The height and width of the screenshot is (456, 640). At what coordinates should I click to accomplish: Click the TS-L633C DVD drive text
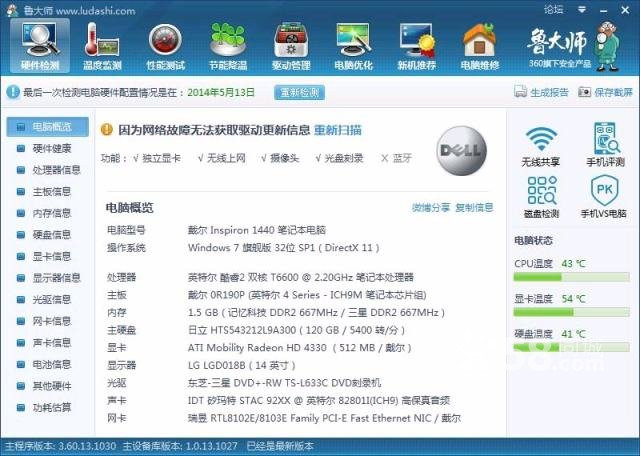[284, 383]
